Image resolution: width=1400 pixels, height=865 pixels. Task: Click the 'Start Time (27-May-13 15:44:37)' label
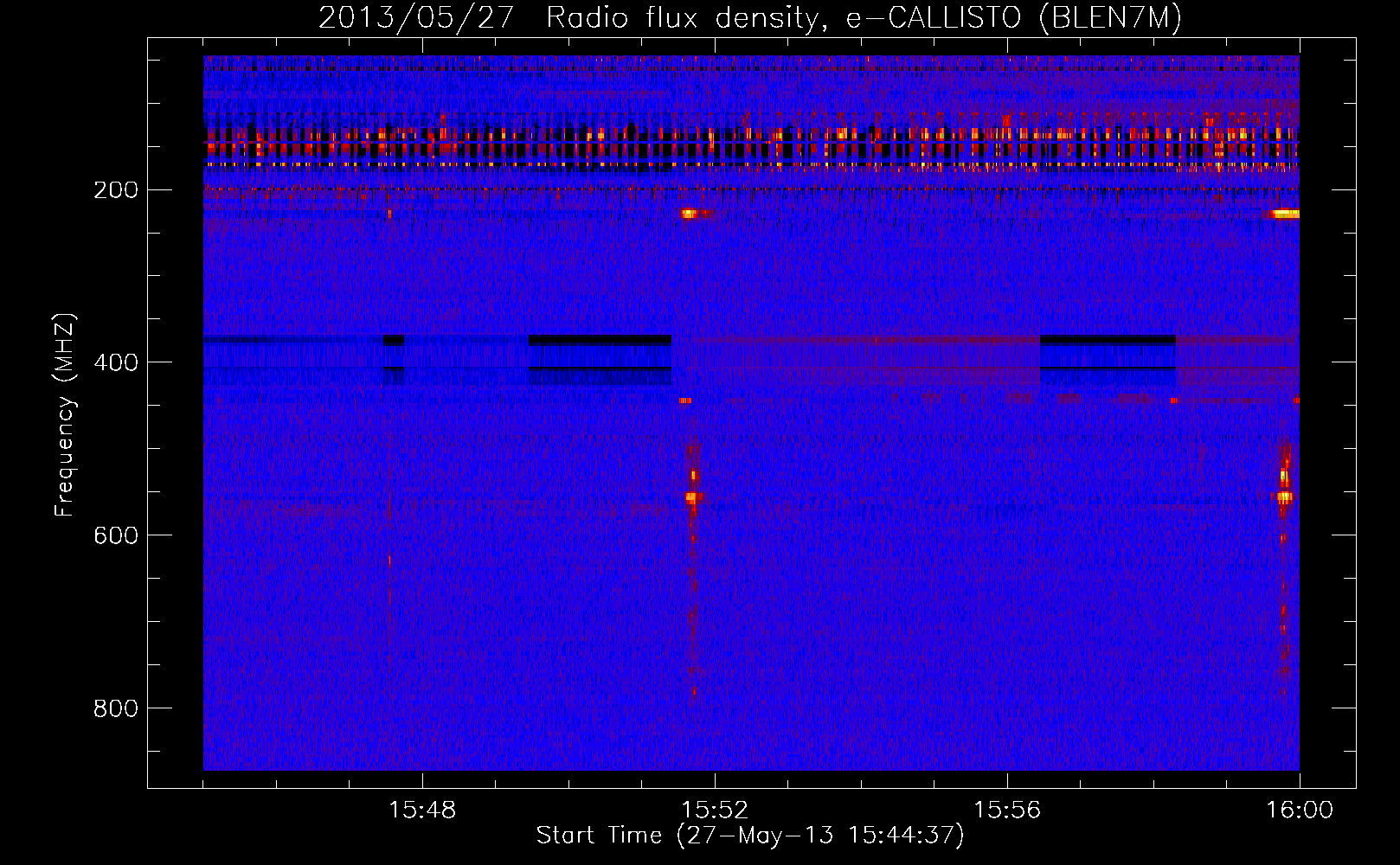[750, 836]
